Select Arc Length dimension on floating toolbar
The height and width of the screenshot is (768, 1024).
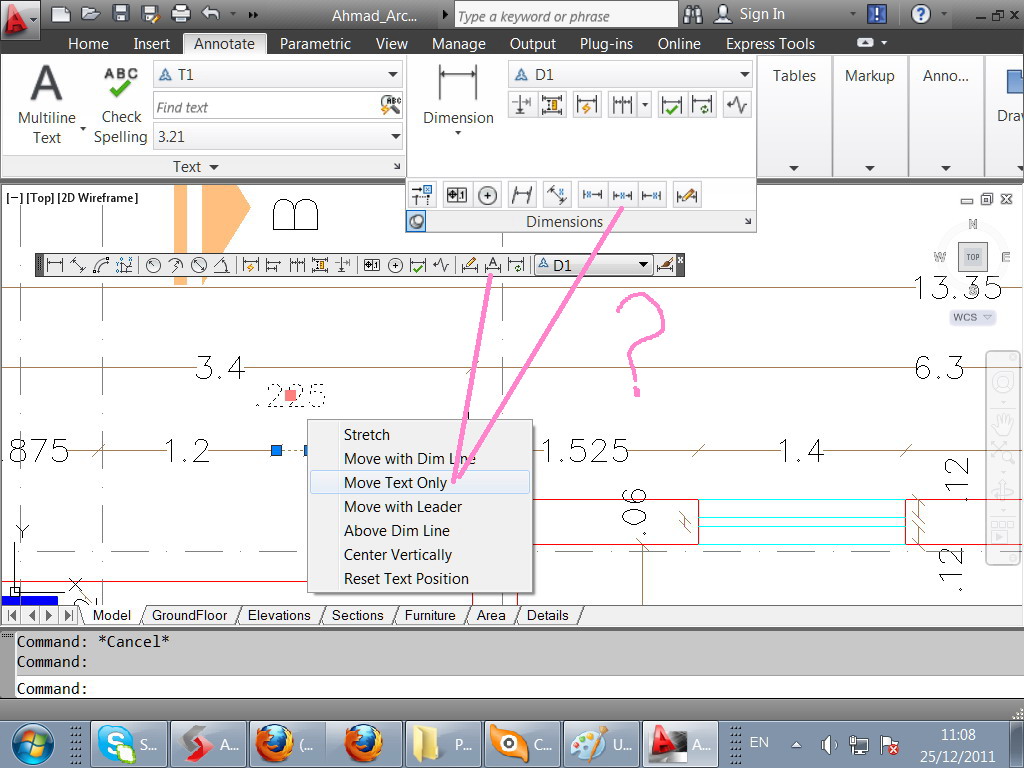pos(101,265)
